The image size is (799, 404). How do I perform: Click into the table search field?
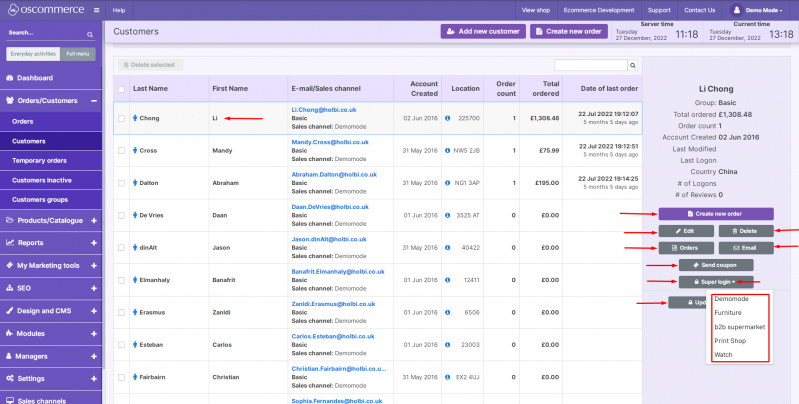pos(590,65)
